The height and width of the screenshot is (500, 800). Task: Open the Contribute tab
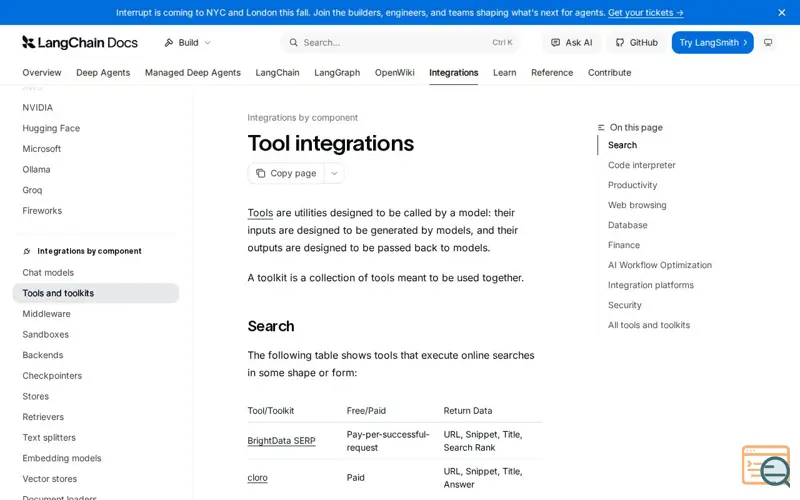[x=610, y=72]
